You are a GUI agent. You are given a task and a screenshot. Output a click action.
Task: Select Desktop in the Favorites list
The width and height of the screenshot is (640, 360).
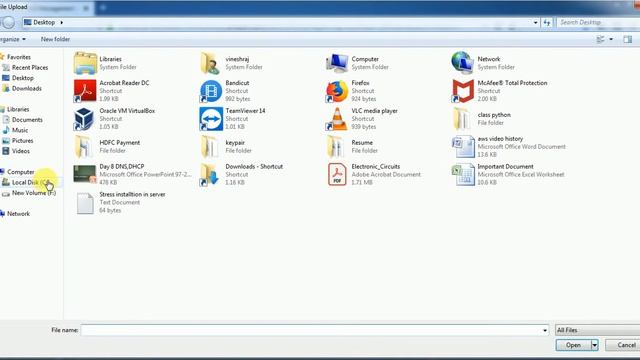tap(23, 78)
